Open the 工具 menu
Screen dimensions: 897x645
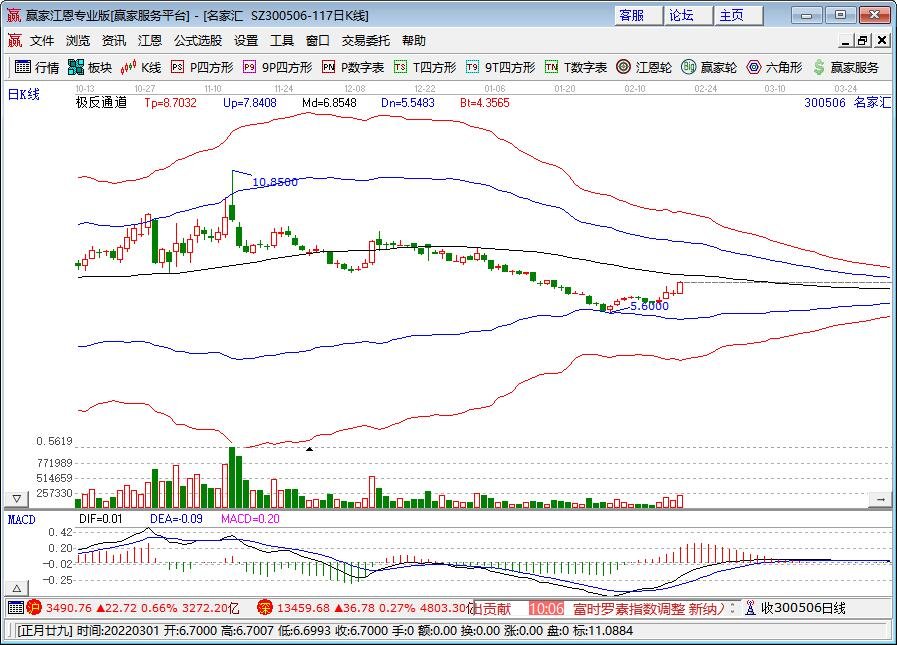[x=282, y=41]
